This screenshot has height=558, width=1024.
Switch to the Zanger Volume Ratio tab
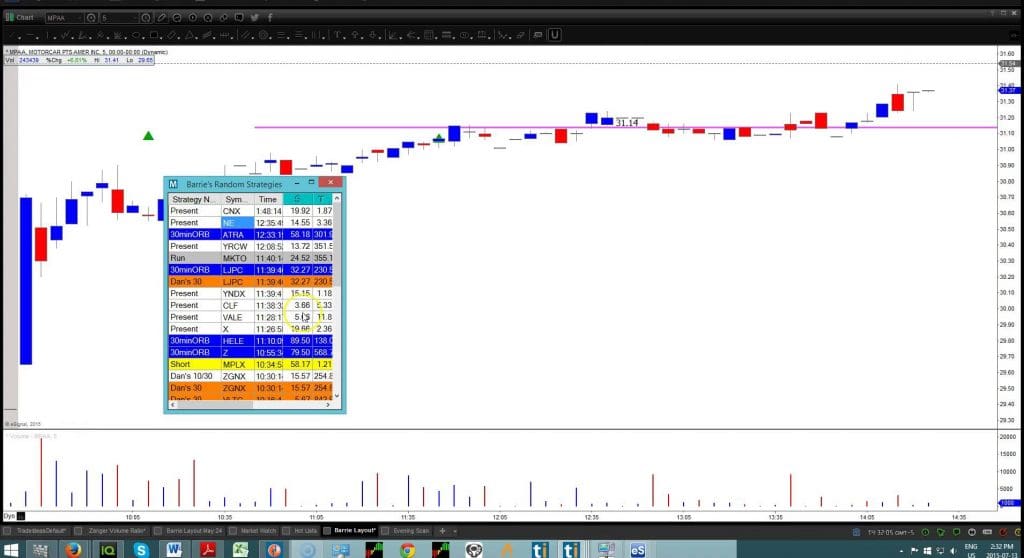pyautogui.click(x=117, y=531)
